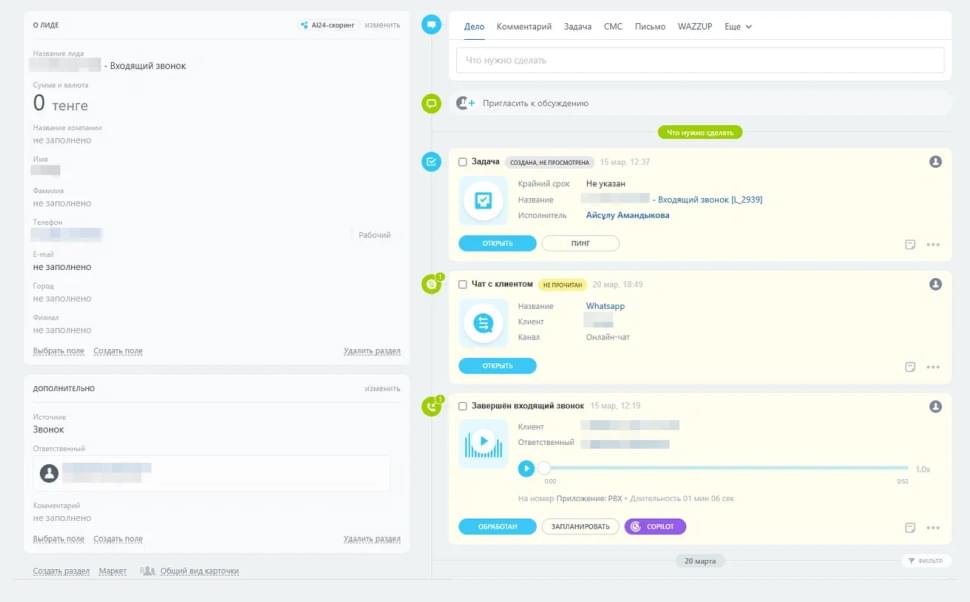Open the Входящий звонок [L_2939] task link
This screenshot has height=602, width=970.
click(710, 199)
